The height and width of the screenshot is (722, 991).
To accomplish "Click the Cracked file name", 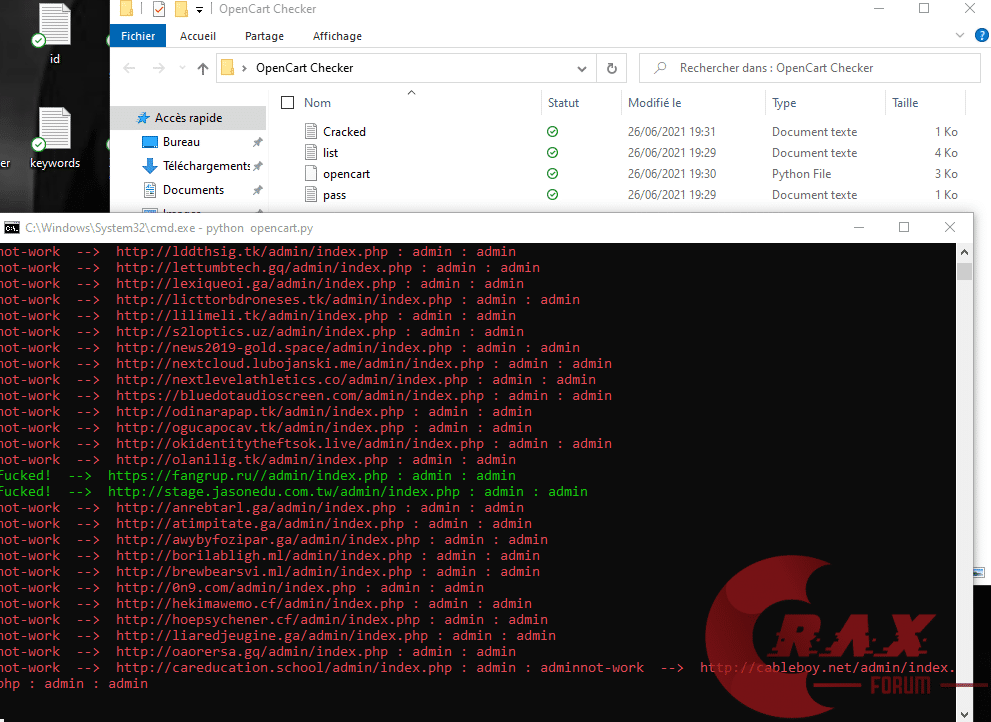I will (344, 132).
